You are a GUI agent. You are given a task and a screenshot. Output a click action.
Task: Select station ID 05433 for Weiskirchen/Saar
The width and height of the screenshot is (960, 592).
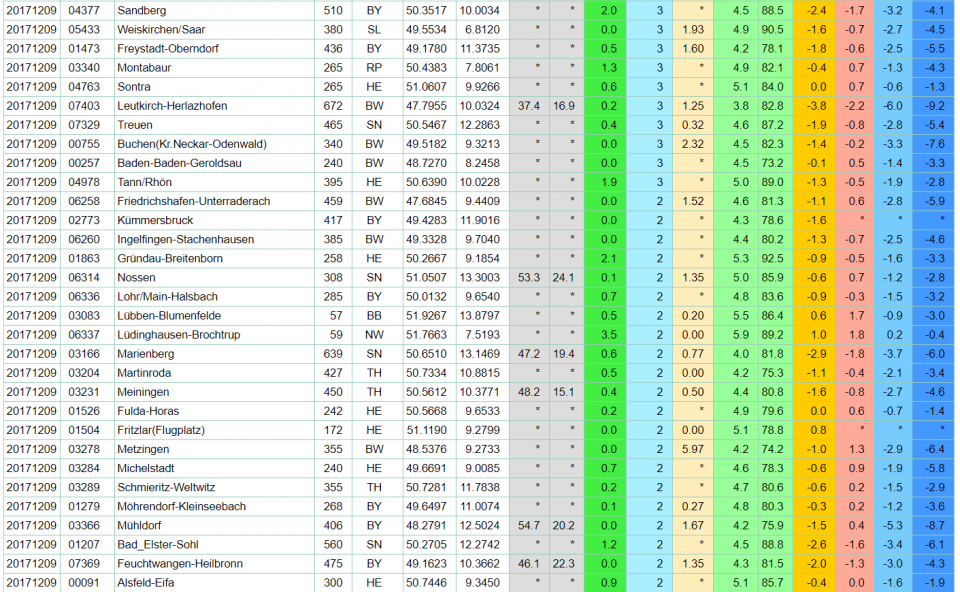[x=84, y=29]
